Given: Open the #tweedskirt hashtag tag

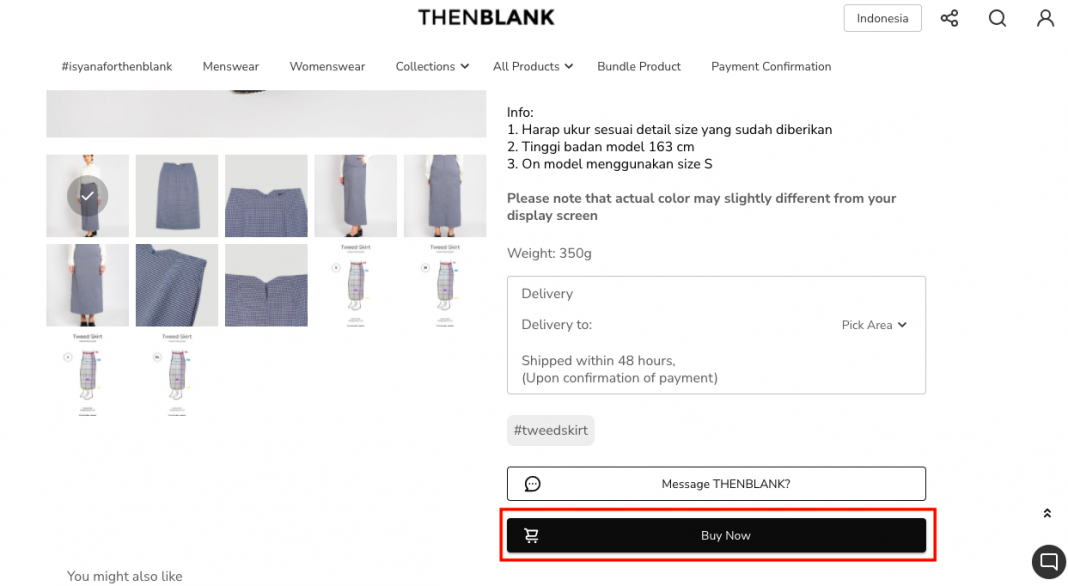Looking at the screenshot, I should pyautogui.click(x=550, y=431).
